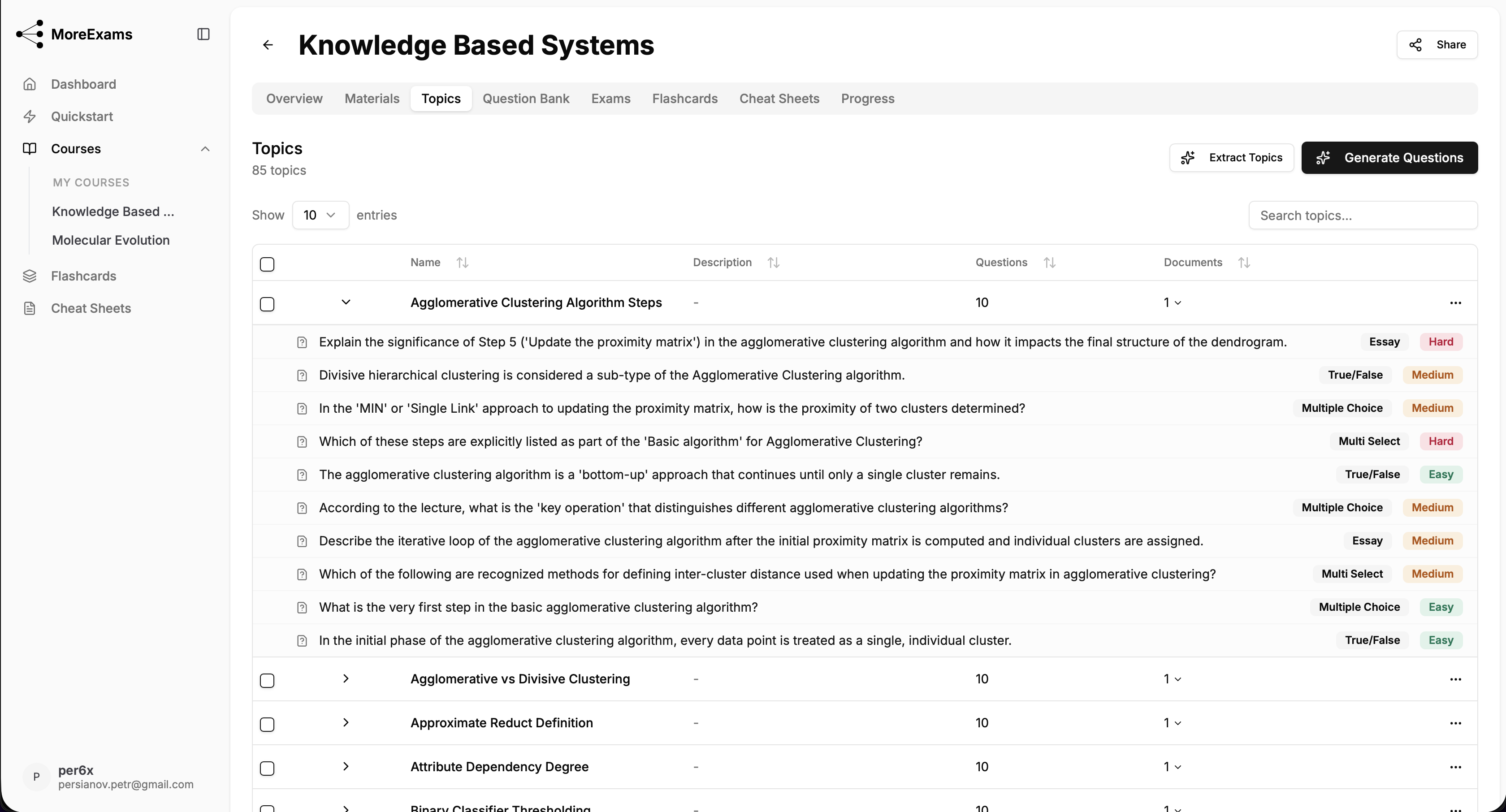Click the Generate Questions button
Image resolution: width=1506 pixels, height=812 pixels.
[x=1389, y=158]
